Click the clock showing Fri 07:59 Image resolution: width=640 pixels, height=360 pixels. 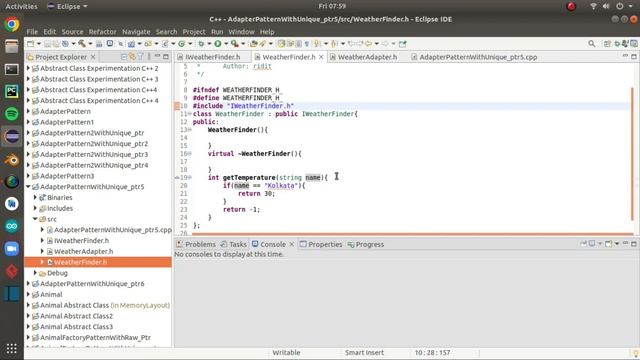(x=332, y=6)
